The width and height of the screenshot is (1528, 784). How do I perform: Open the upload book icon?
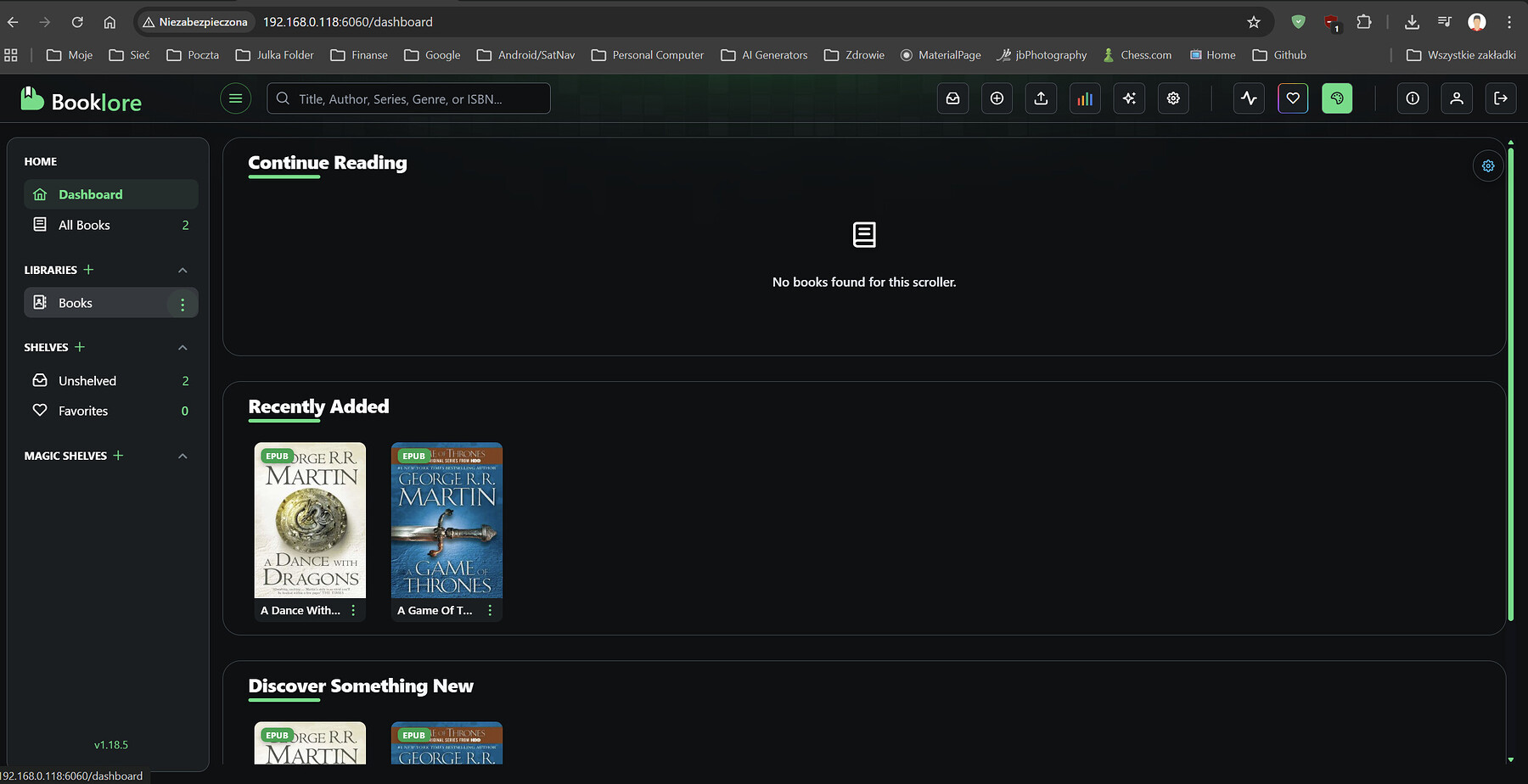(1041, 98)
